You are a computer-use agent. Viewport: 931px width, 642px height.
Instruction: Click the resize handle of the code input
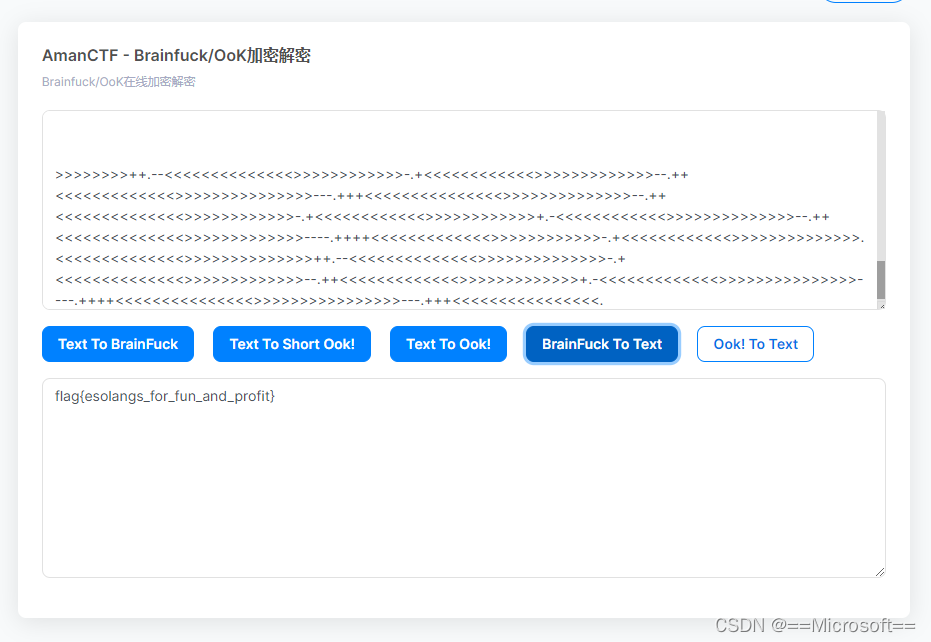(x=881, y=304)
